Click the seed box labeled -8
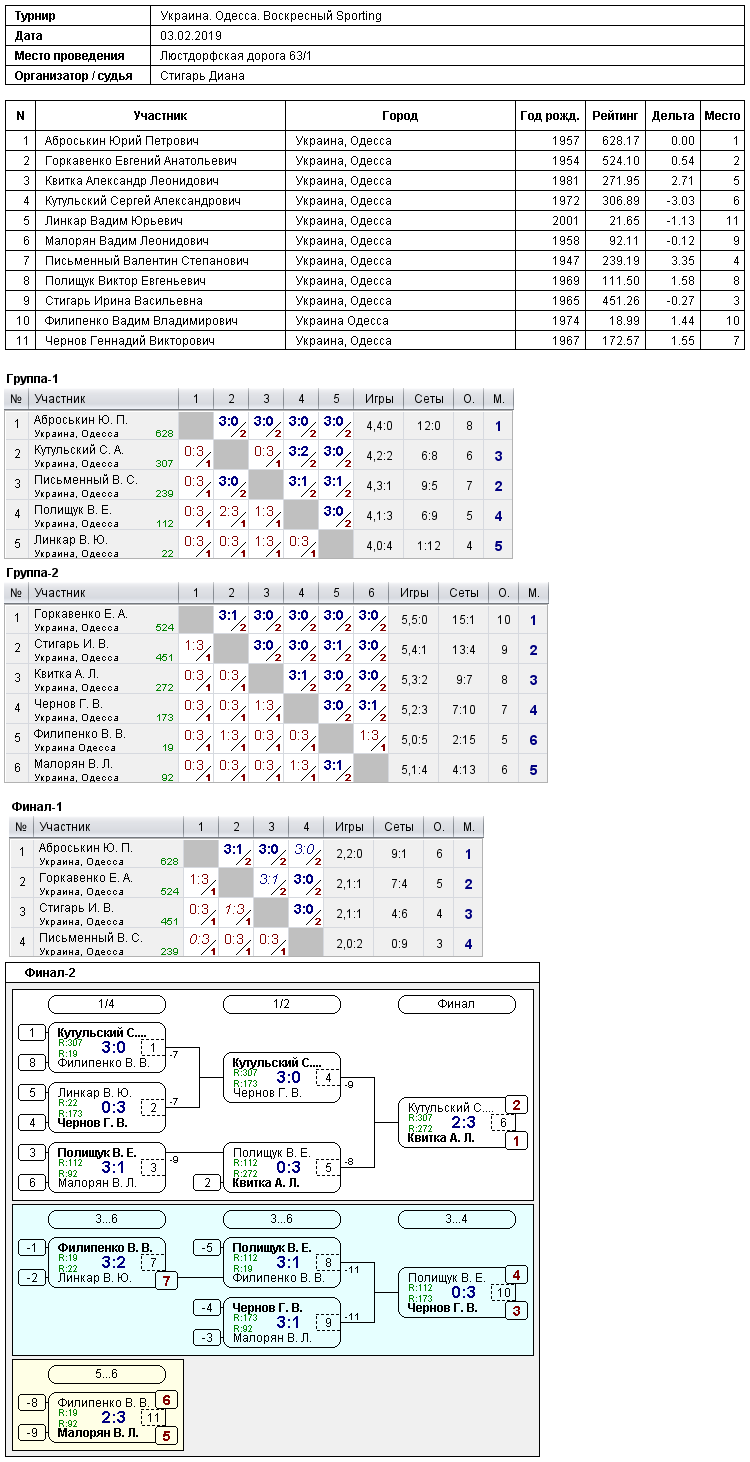 tap(32, 1402)
